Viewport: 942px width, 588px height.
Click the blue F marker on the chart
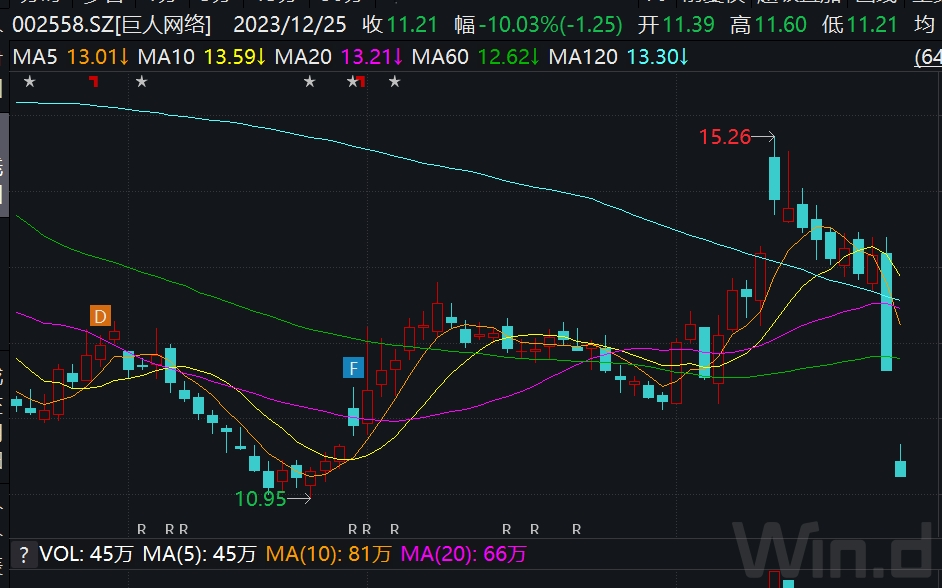click(x=353, y=368)
